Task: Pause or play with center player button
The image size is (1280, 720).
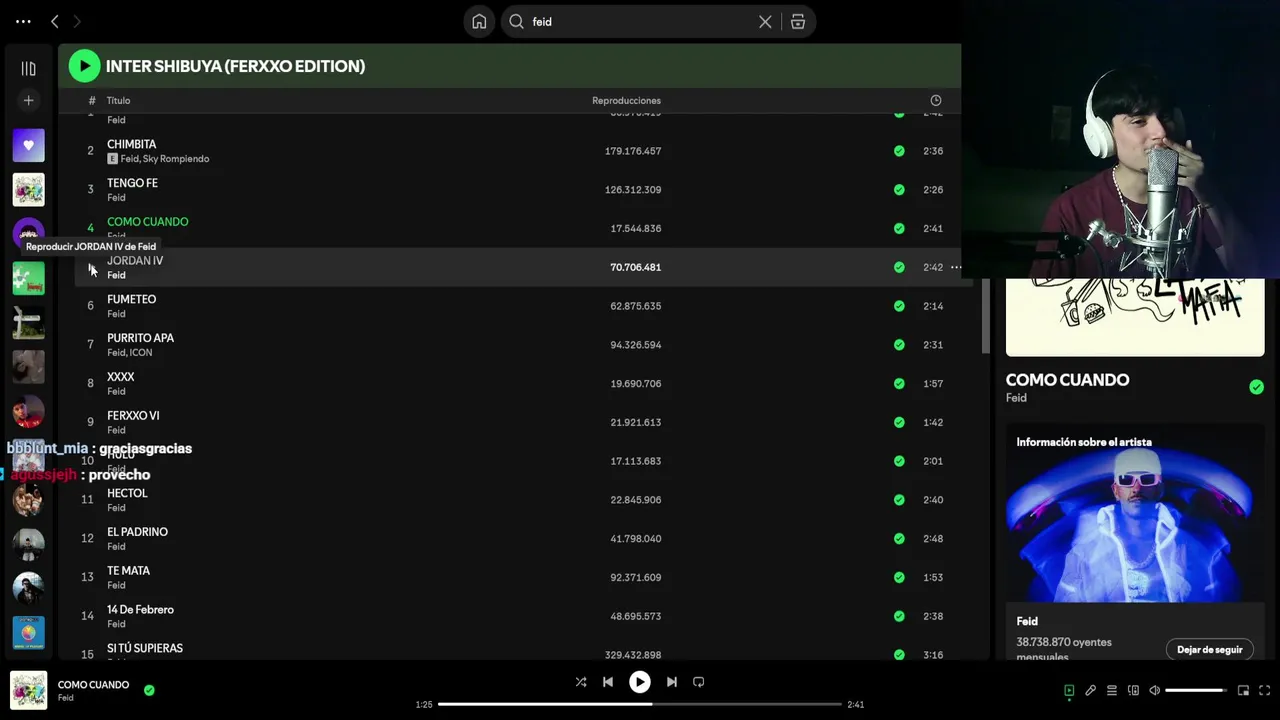Action: 640,682
